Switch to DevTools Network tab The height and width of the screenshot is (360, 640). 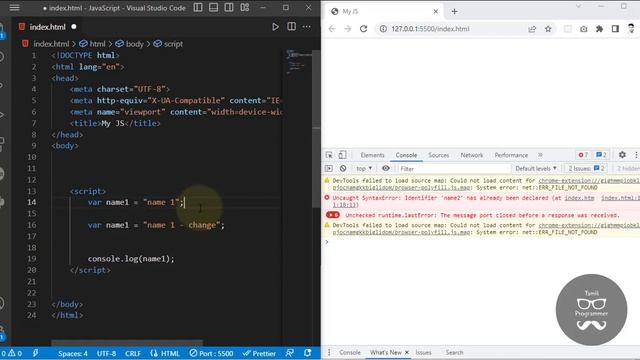click(x=471, y=155)
